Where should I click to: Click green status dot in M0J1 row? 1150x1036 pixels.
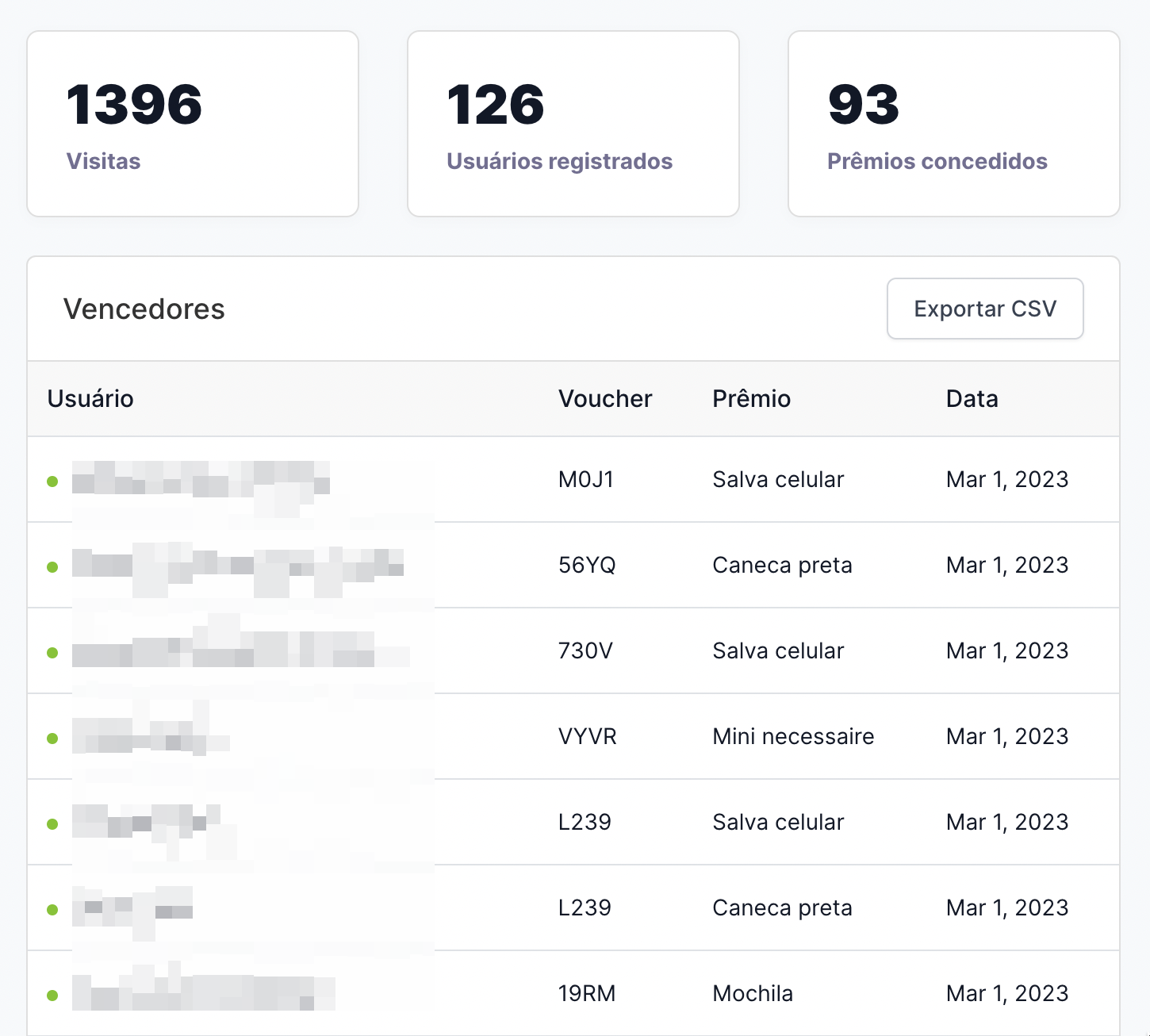point(52,482)
